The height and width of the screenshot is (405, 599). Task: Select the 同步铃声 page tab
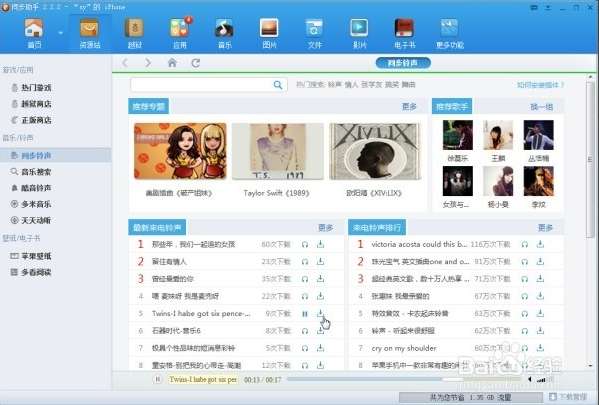coord(403,63)
